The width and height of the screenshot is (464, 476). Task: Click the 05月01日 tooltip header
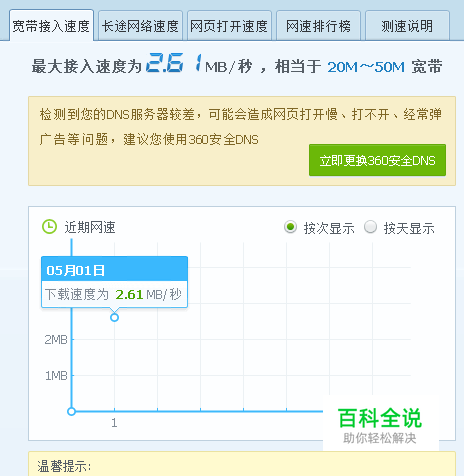click(x=114, y=269)
